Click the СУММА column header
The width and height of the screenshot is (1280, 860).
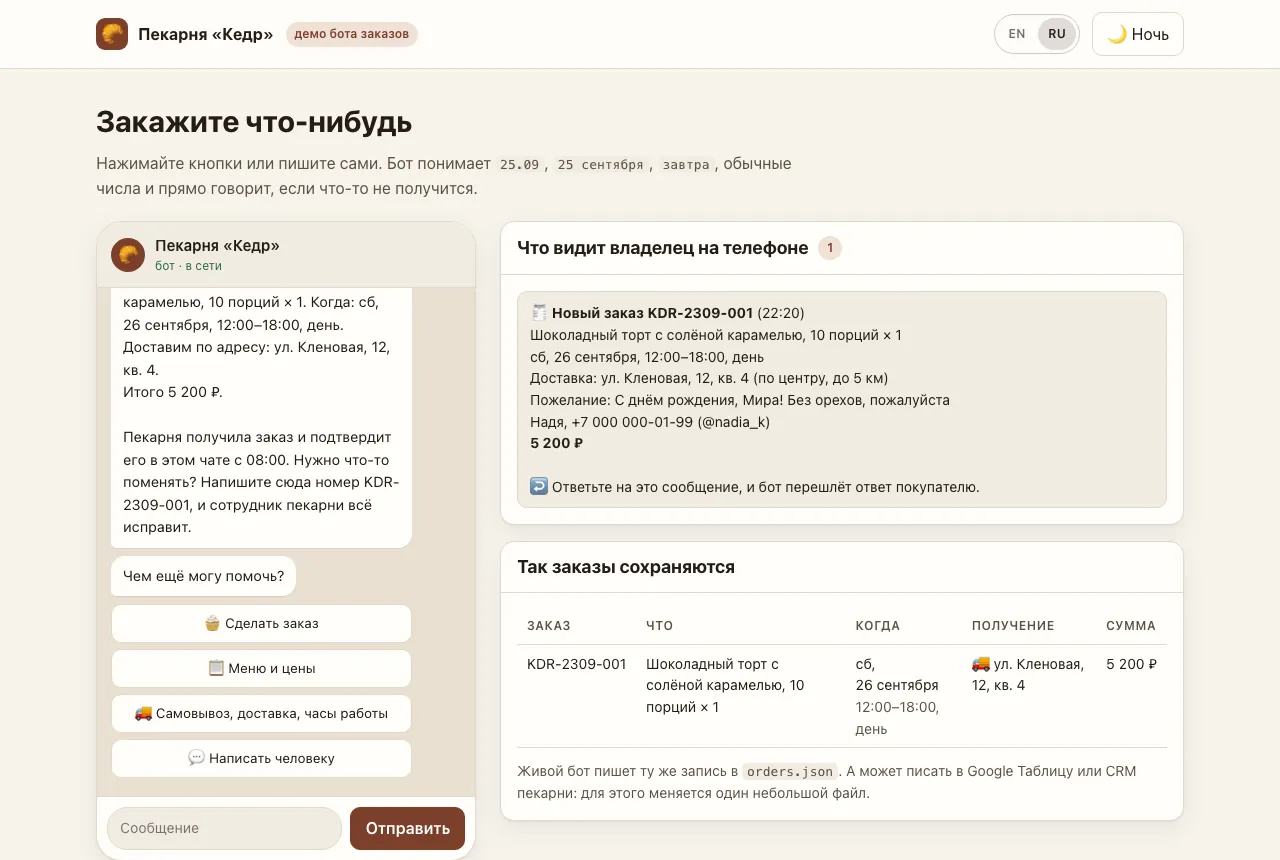point(1131,625)
